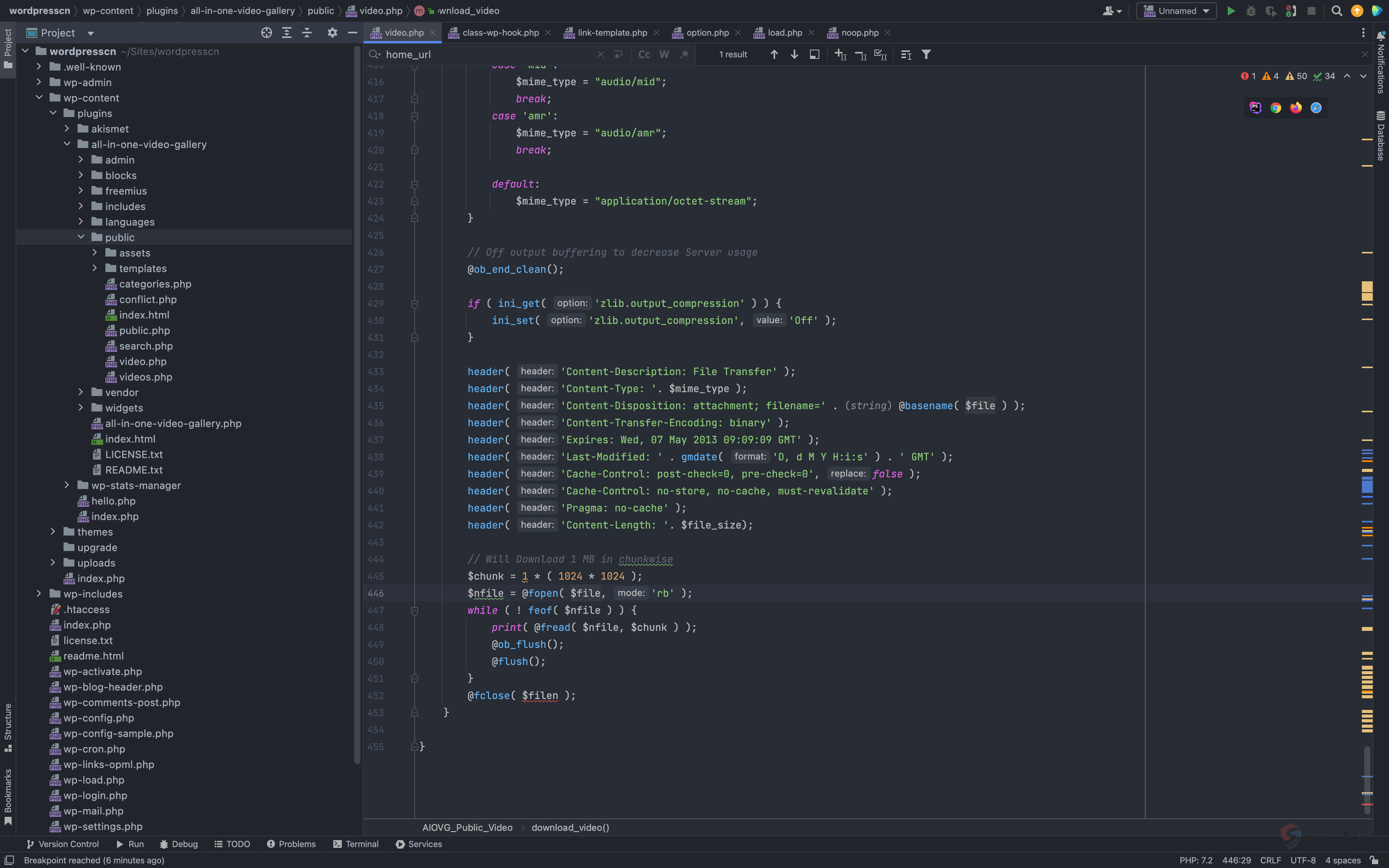Open Search Everywhere magnifier icon
The image size is (1389, 868).
point(1337,11)
